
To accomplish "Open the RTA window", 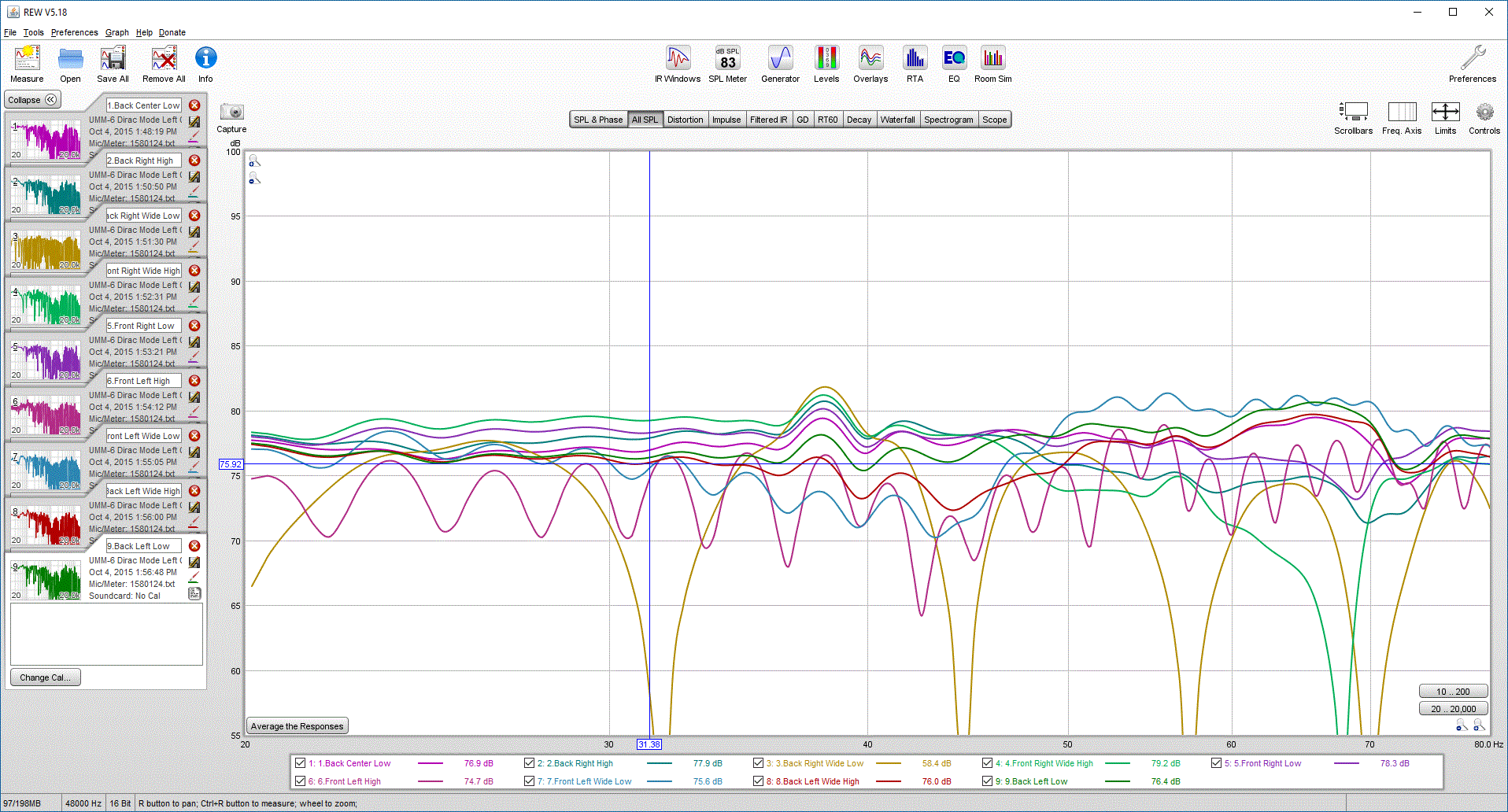I will point(915,65).
